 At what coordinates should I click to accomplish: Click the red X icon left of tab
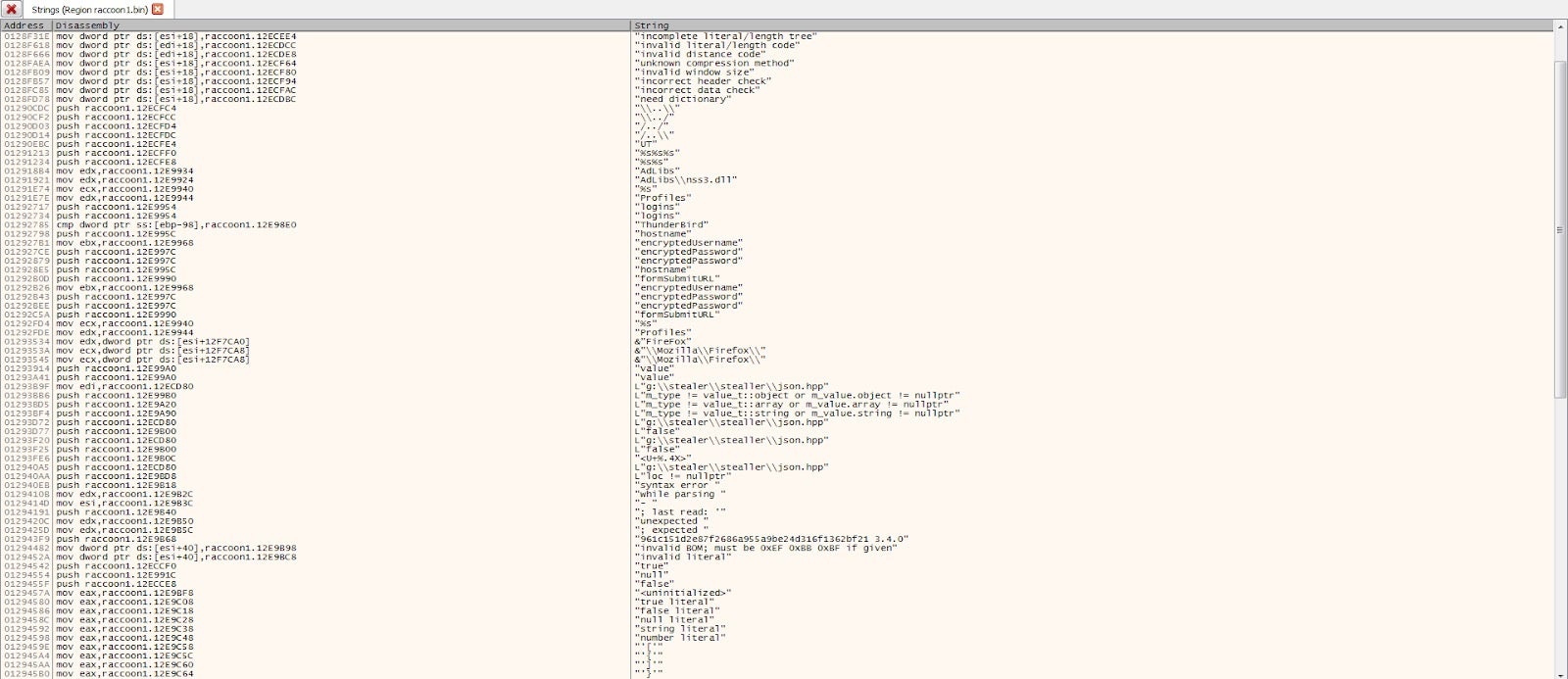coord(11,9)
